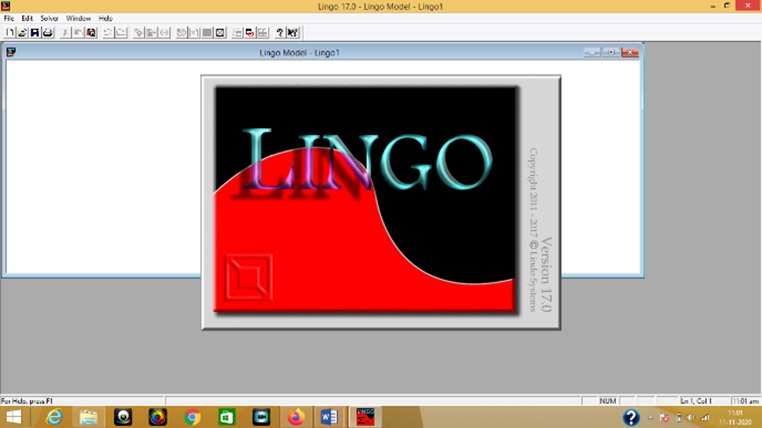This screenshot has width=762, height=428.
Task: Open the green Store app on the taskbar
Action: (x=226, y=417)
